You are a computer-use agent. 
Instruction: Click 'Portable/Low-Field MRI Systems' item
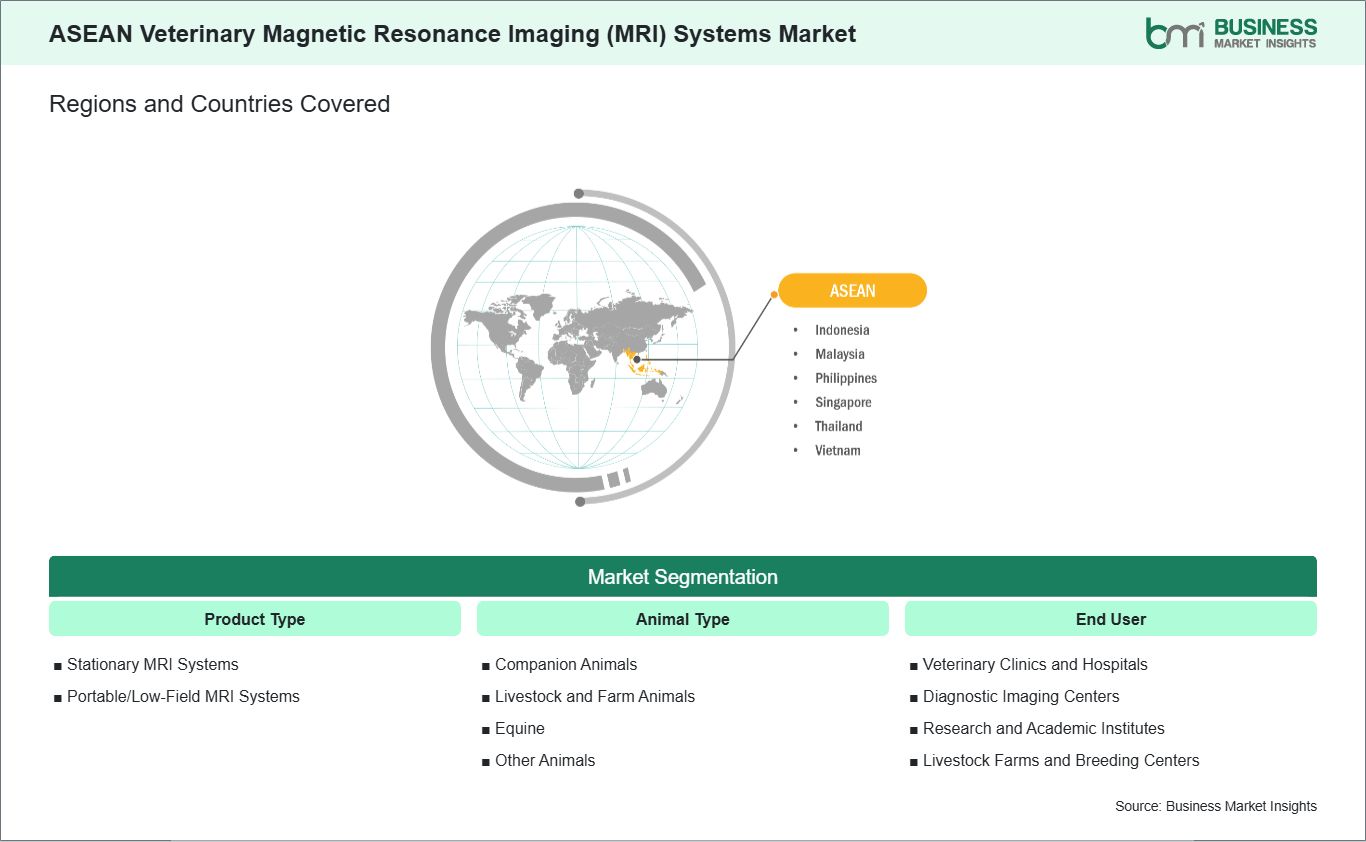point(183,696)
